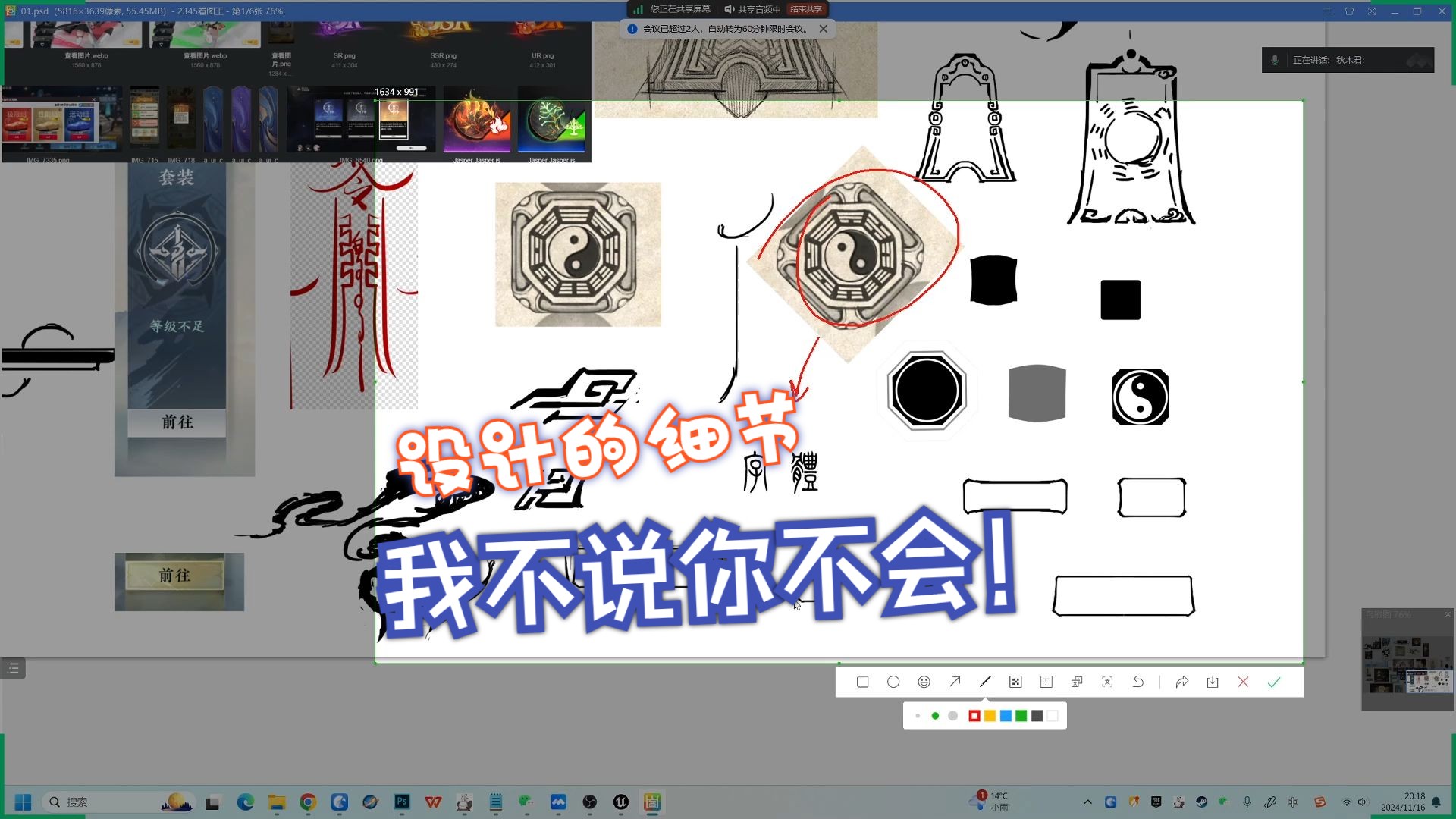The image size is (1456, 819).
Task: Open WeChat from the taskbar
Action: (526, 802)
